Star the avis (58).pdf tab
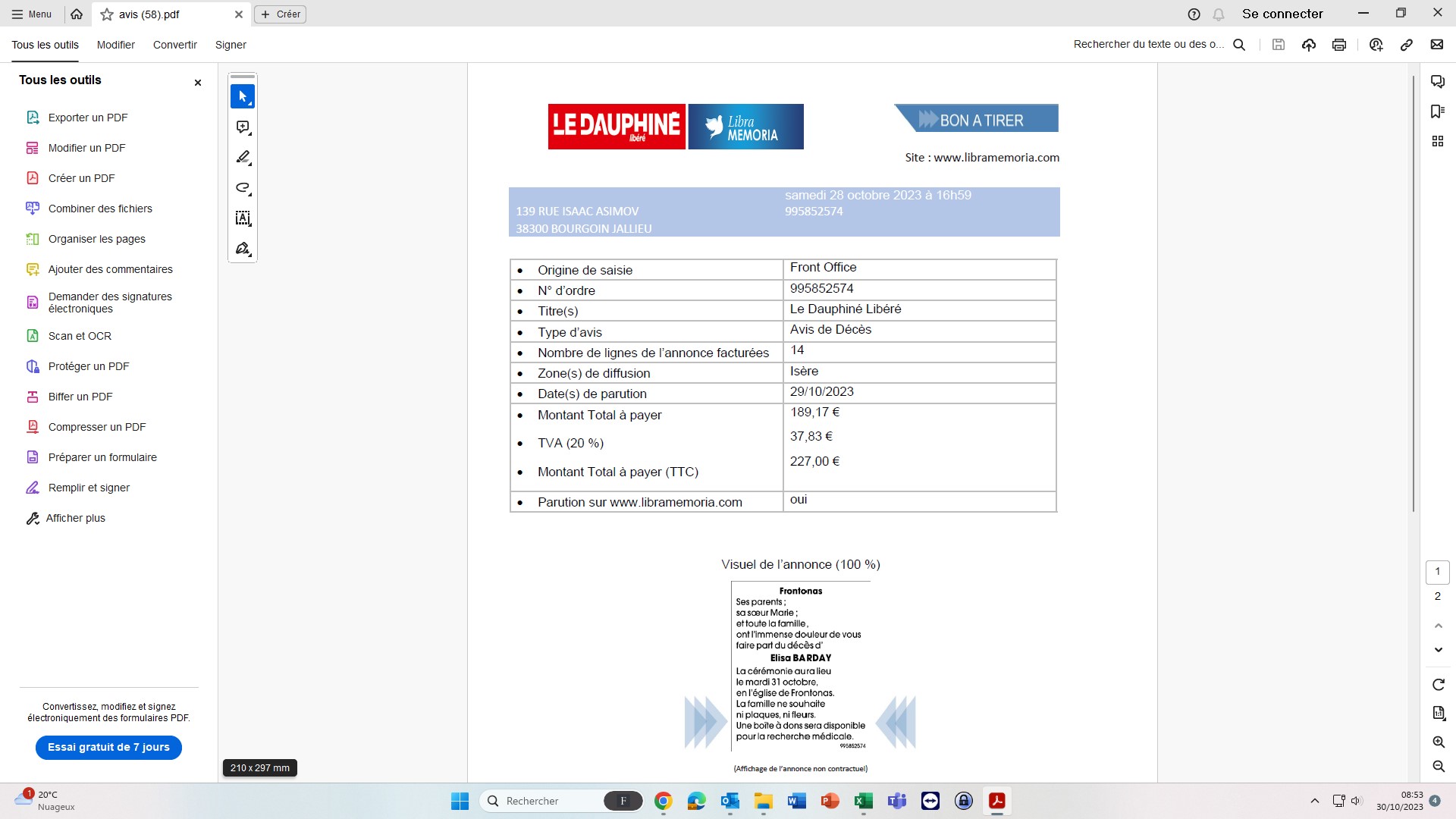1456x819 pixels. pos(107,14)
